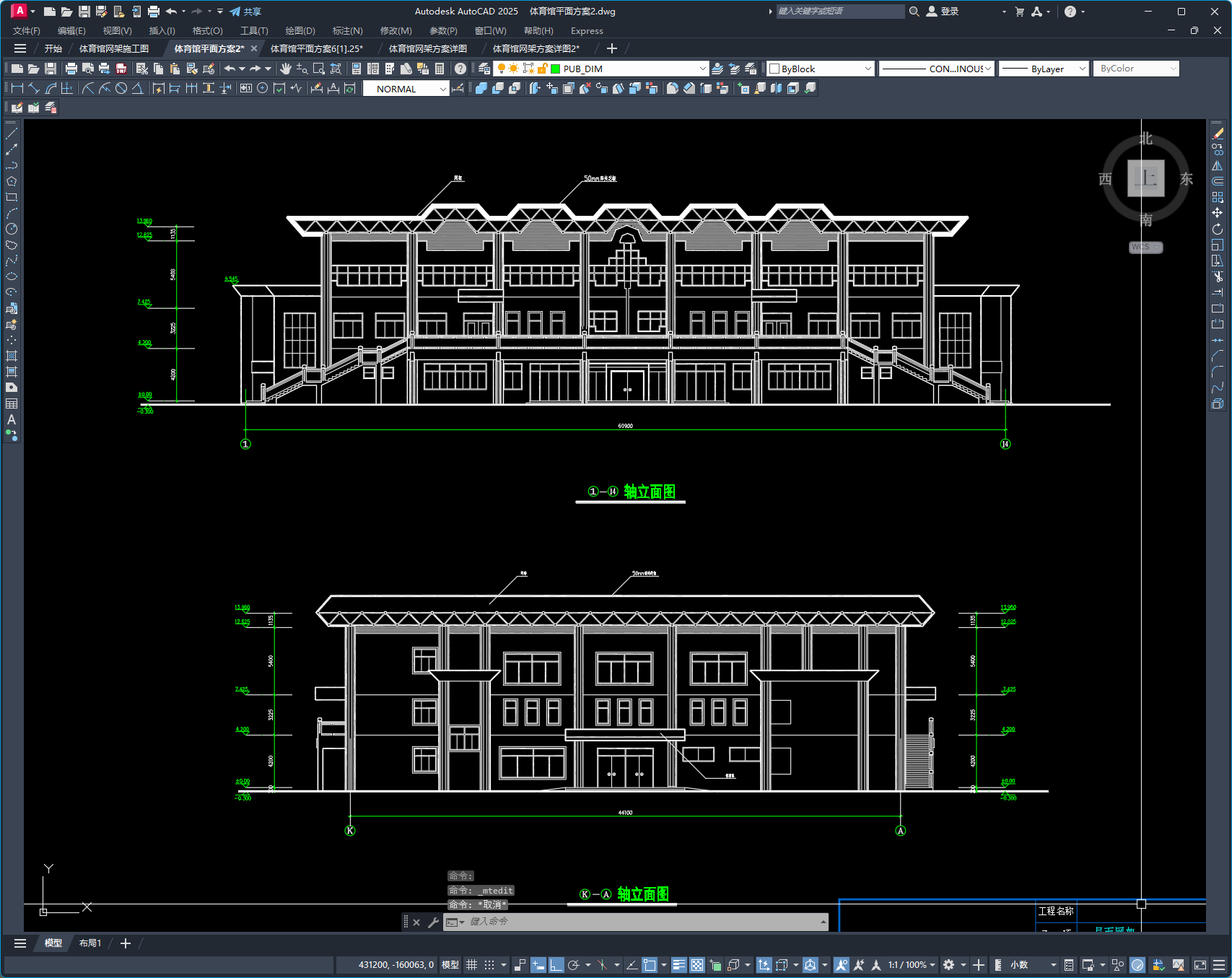
Task: Toggle the drawing grid display
Action: click(471, 965)
